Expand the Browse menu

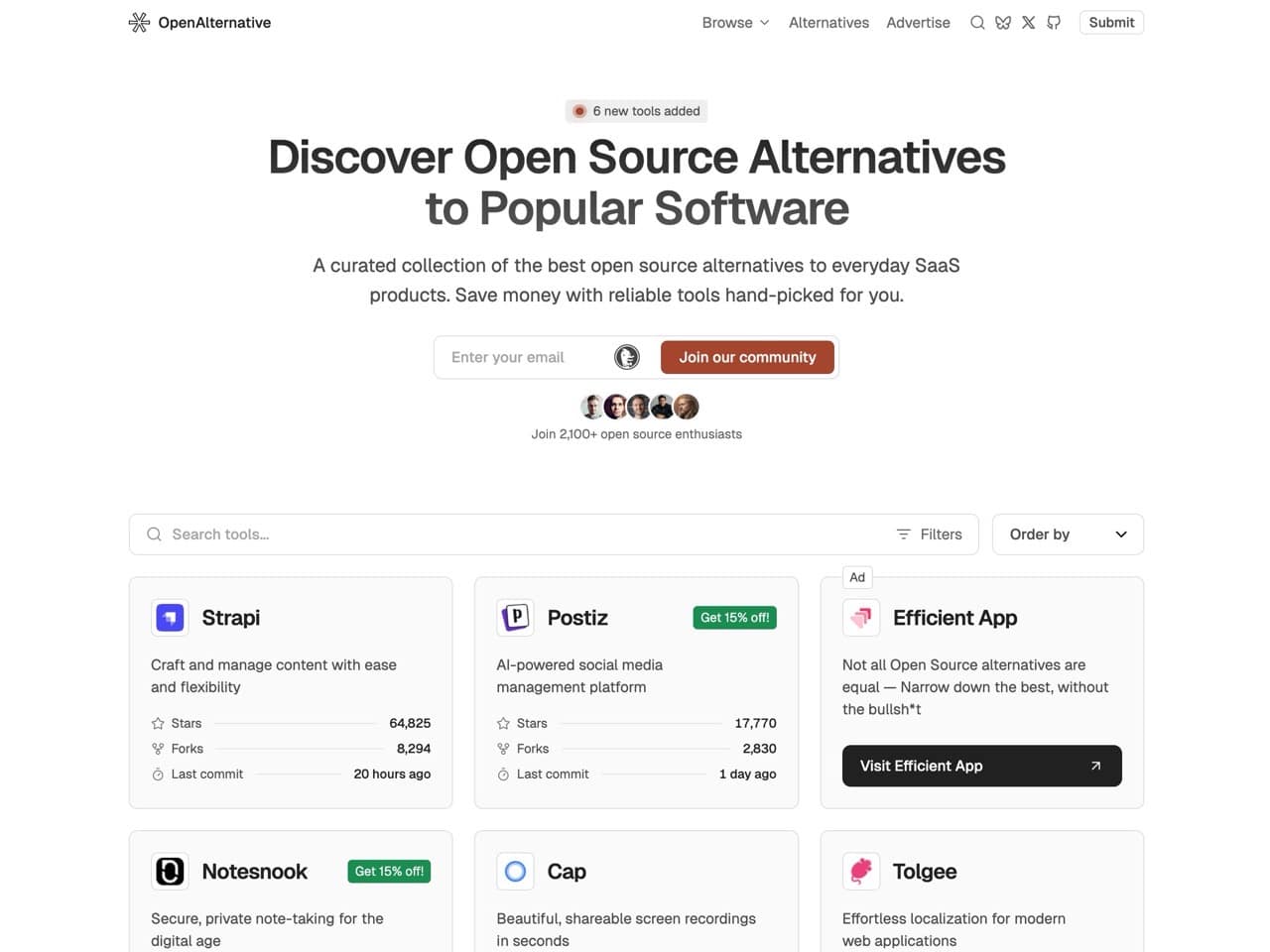[735, 23]
